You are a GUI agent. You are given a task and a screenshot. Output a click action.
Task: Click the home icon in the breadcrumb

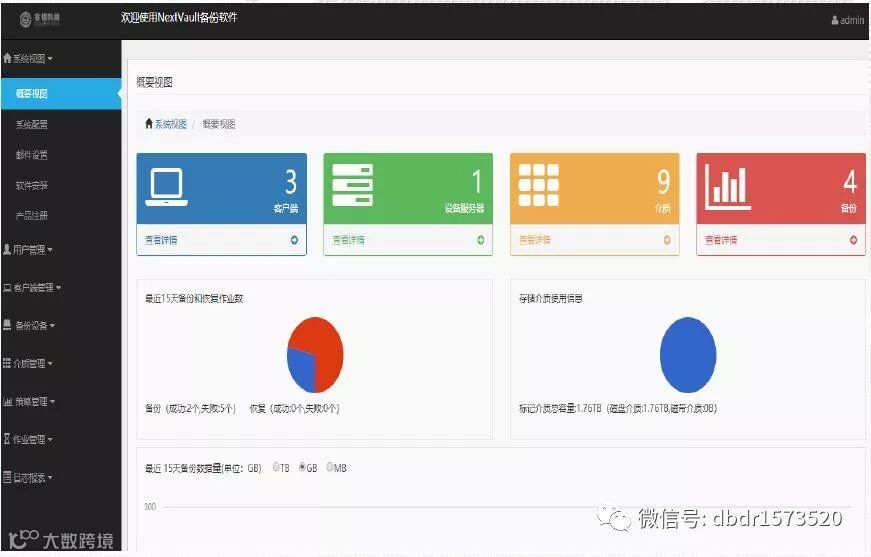point(148,123)
